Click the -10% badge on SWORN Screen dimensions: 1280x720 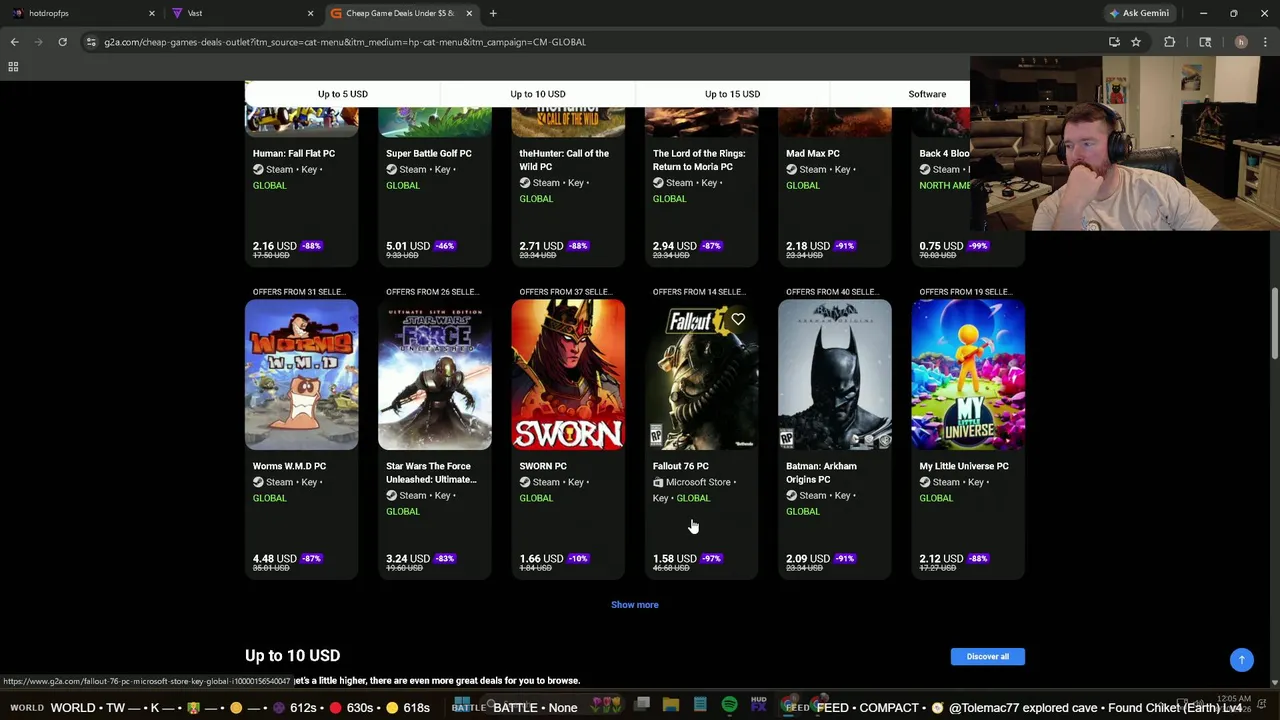point(578,559)
